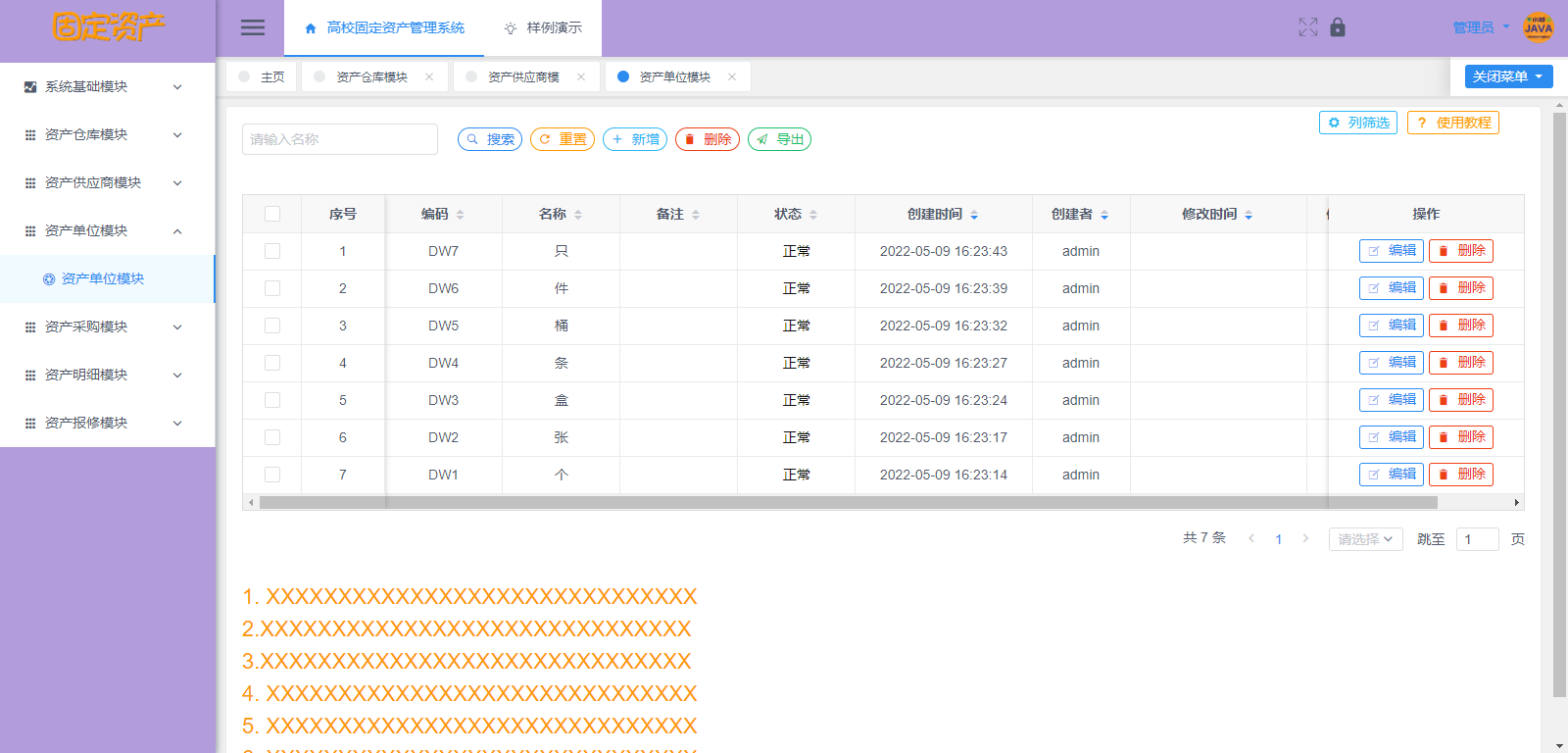Click the lock screen icon
Viewport: 1568px width, 753px height.
tap(1338, 27)
